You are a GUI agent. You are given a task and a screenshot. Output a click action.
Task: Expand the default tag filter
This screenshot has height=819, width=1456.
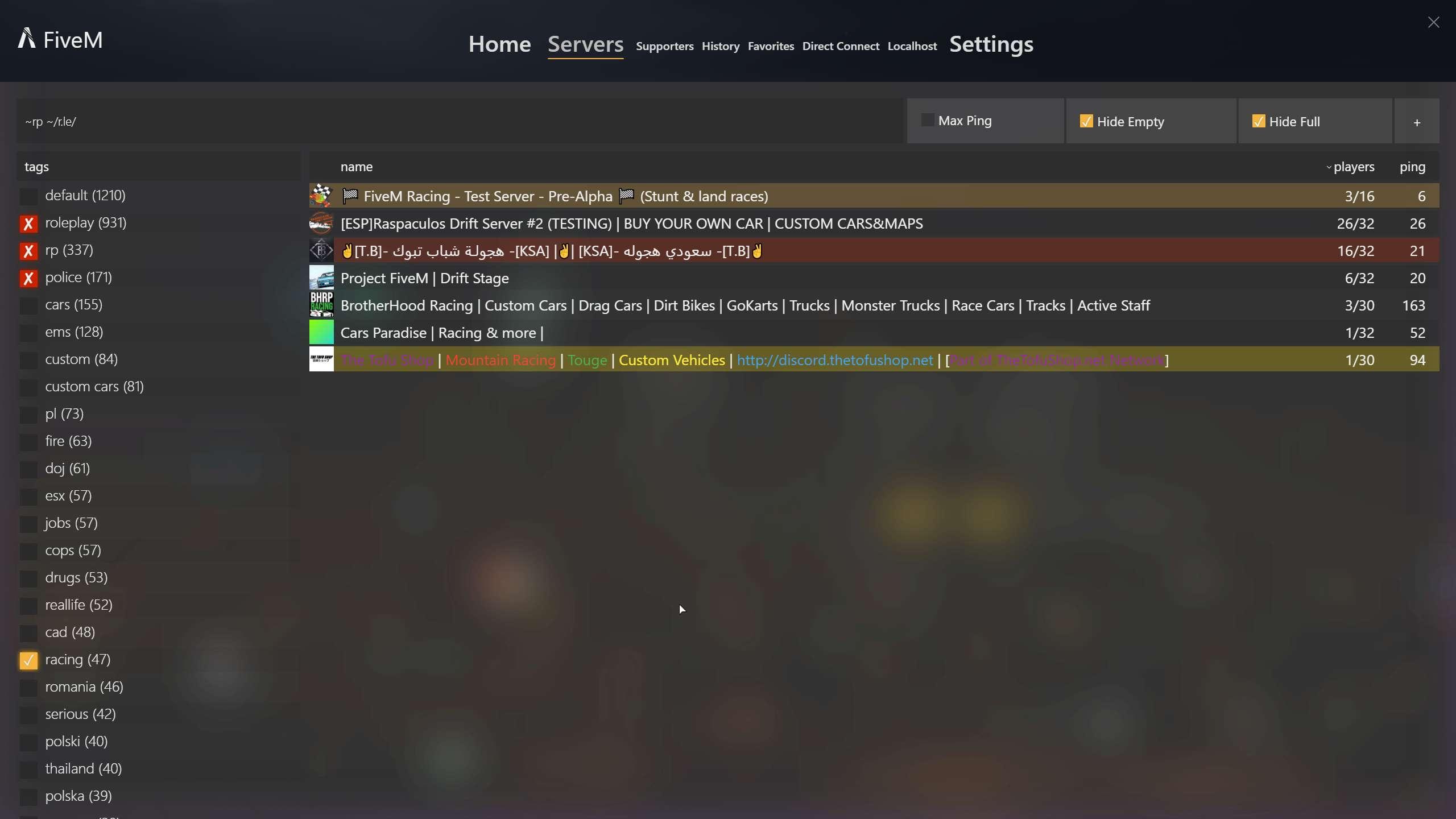pyautogui.click(x=84, y=194)
